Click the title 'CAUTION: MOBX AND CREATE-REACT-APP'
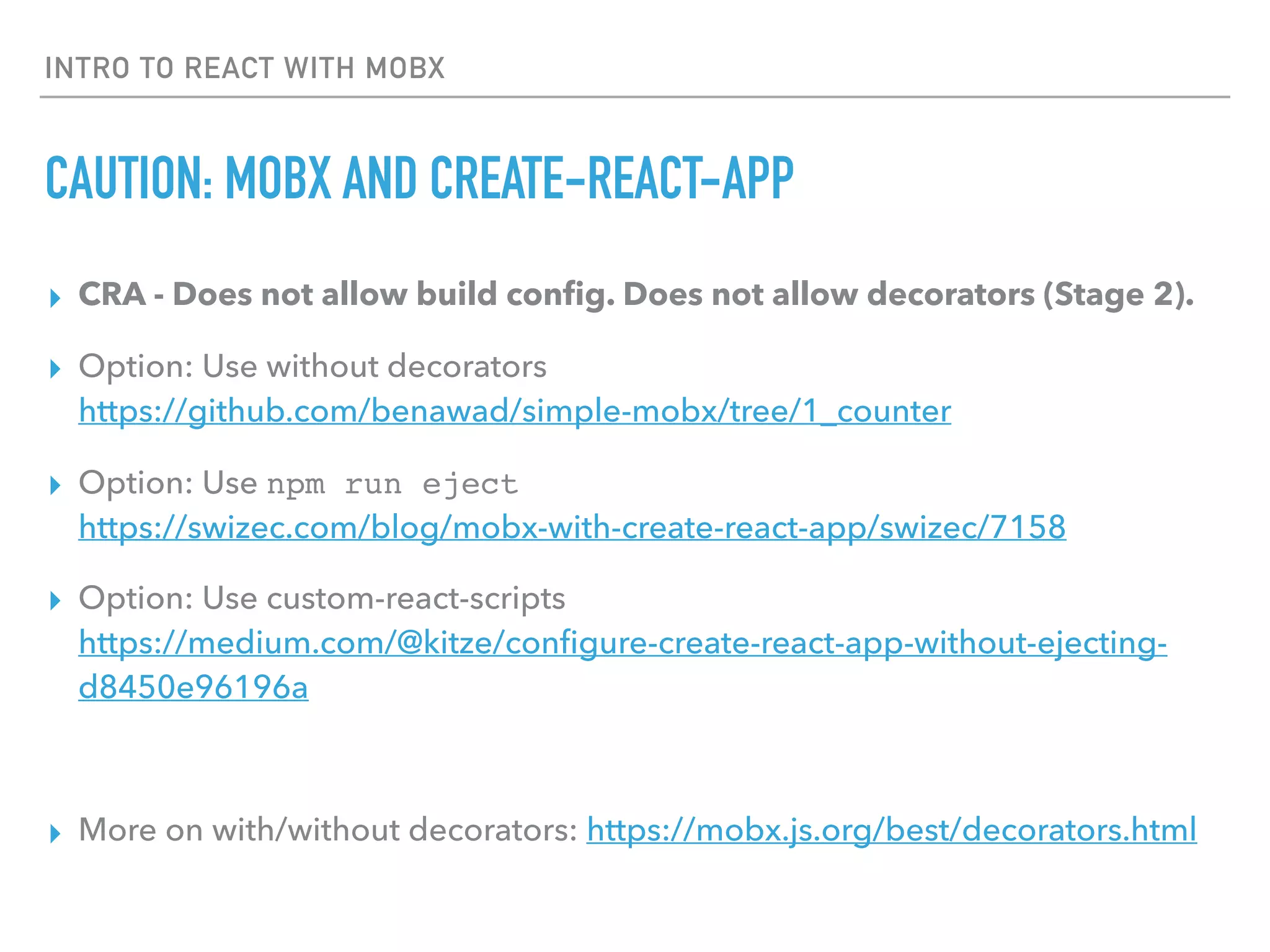The image size is (1270, 952). [419, 178]
